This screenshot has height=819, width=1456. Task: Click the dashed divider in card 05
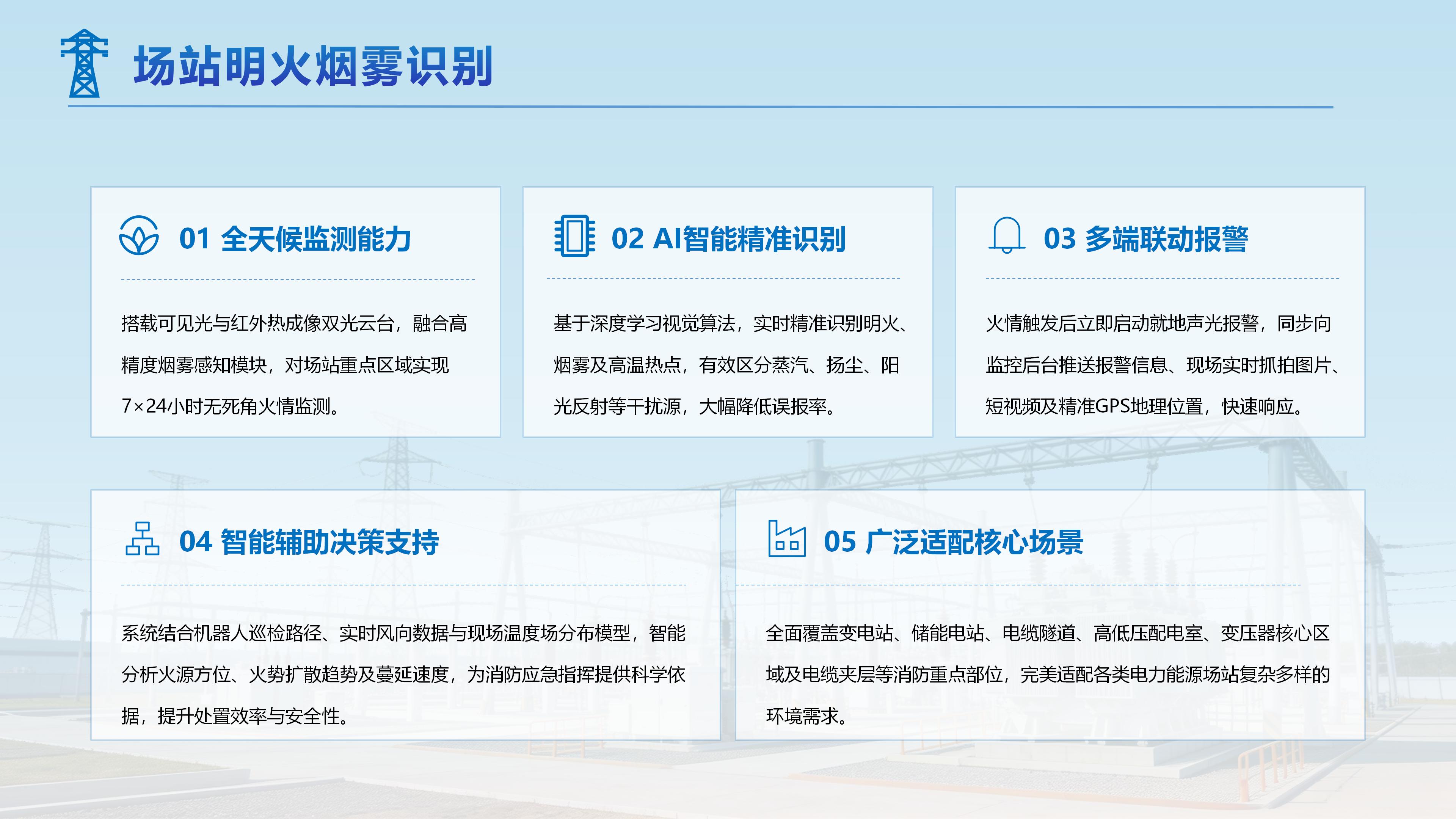click(x=1018, y=585)
